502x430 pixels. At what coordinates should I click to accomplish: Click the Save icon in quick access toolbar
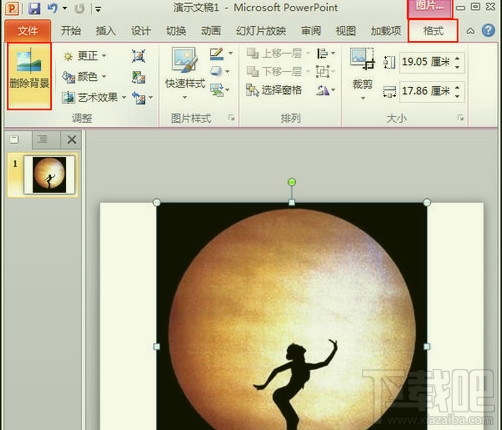(x=34, y=8)
